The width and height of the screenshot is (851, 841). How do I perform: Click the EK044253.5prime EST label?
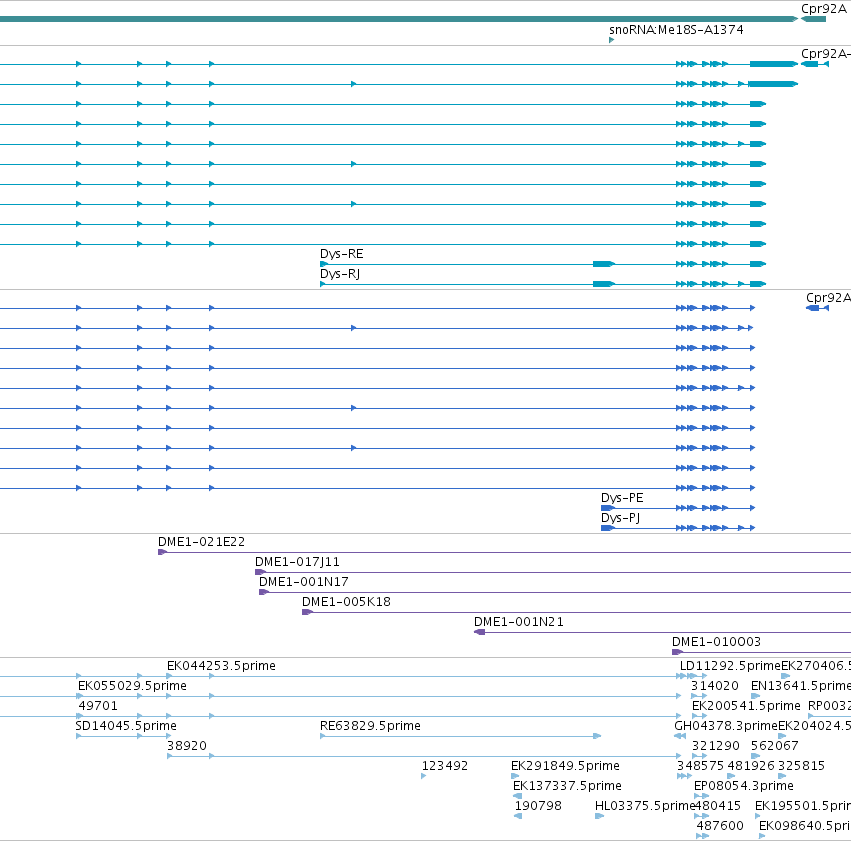tap(221, 666)
